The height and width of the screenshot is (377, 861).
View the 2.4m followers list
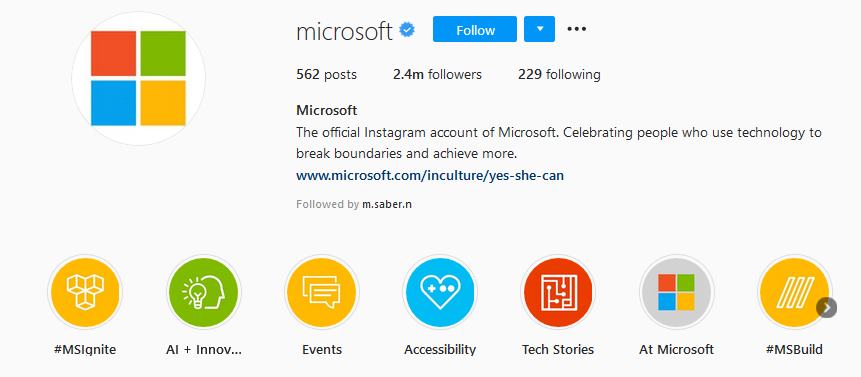tap(437, 74)
